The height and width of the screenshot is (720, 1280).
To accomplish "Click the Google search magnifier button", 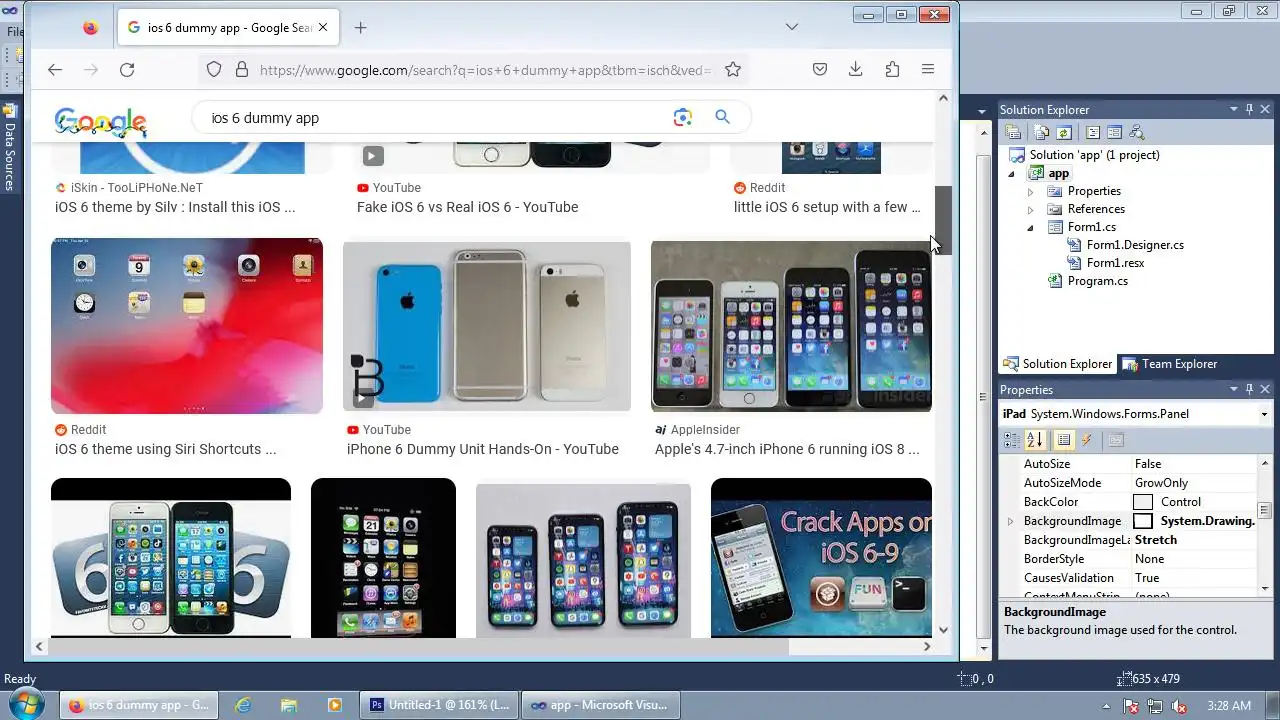I will tap(723, 117).
